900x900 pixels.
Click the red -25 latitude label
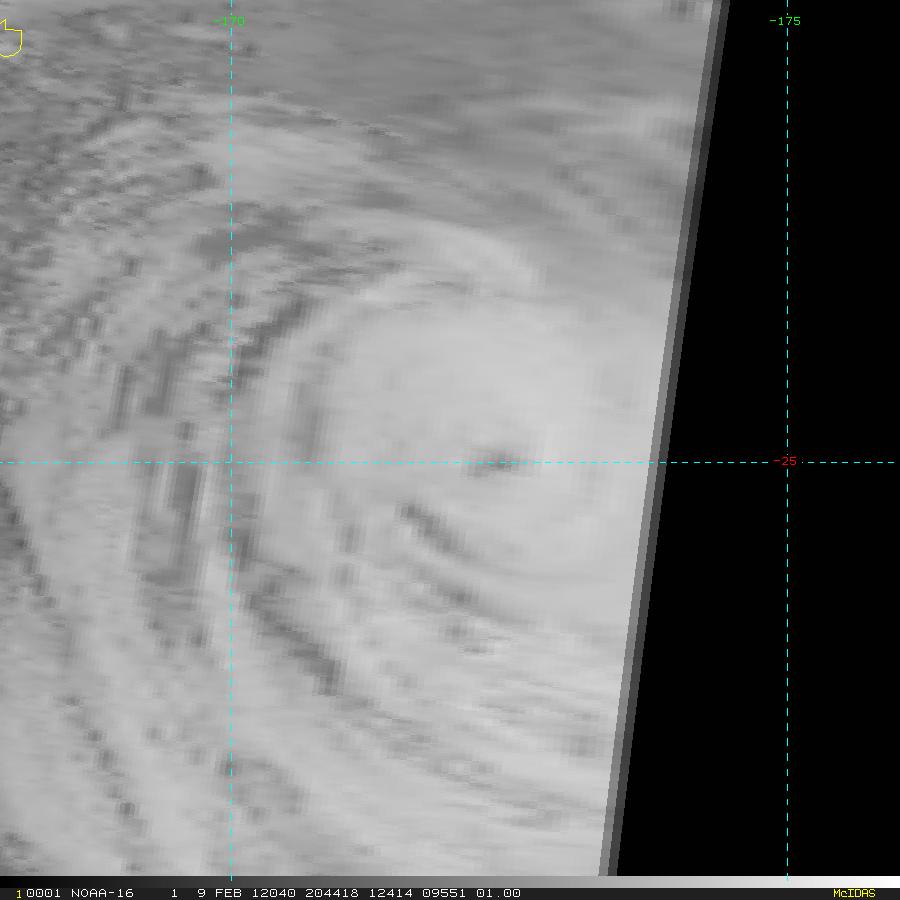[x=785, y=461]
